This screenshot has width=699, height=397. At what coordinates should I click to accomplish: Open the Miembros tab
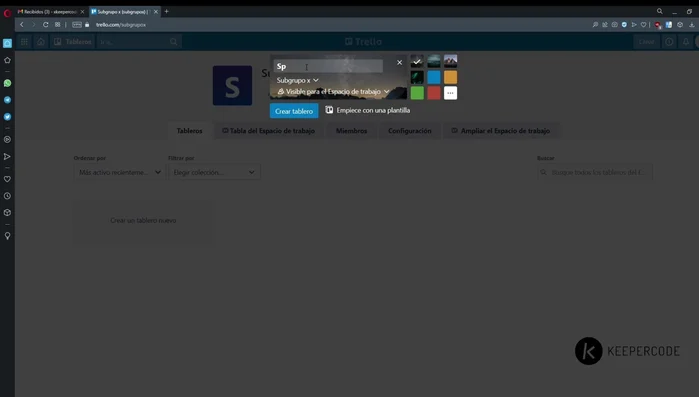click(351, 131)
